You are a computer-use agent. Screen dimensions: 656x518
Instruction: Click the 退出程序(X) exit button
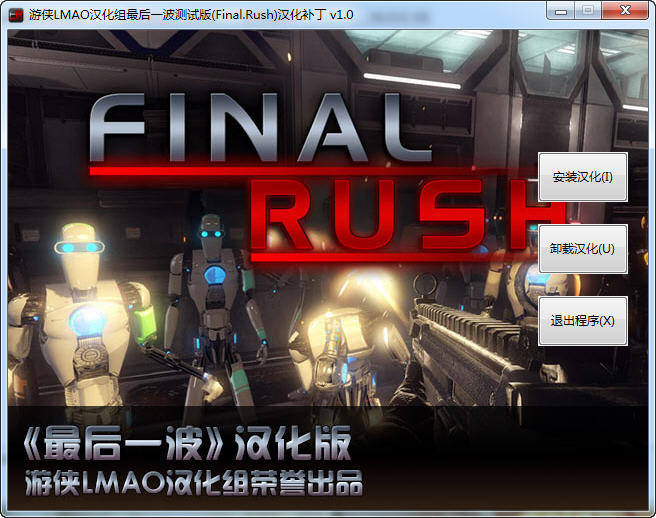pyautogui.click(x=582, y=321)
